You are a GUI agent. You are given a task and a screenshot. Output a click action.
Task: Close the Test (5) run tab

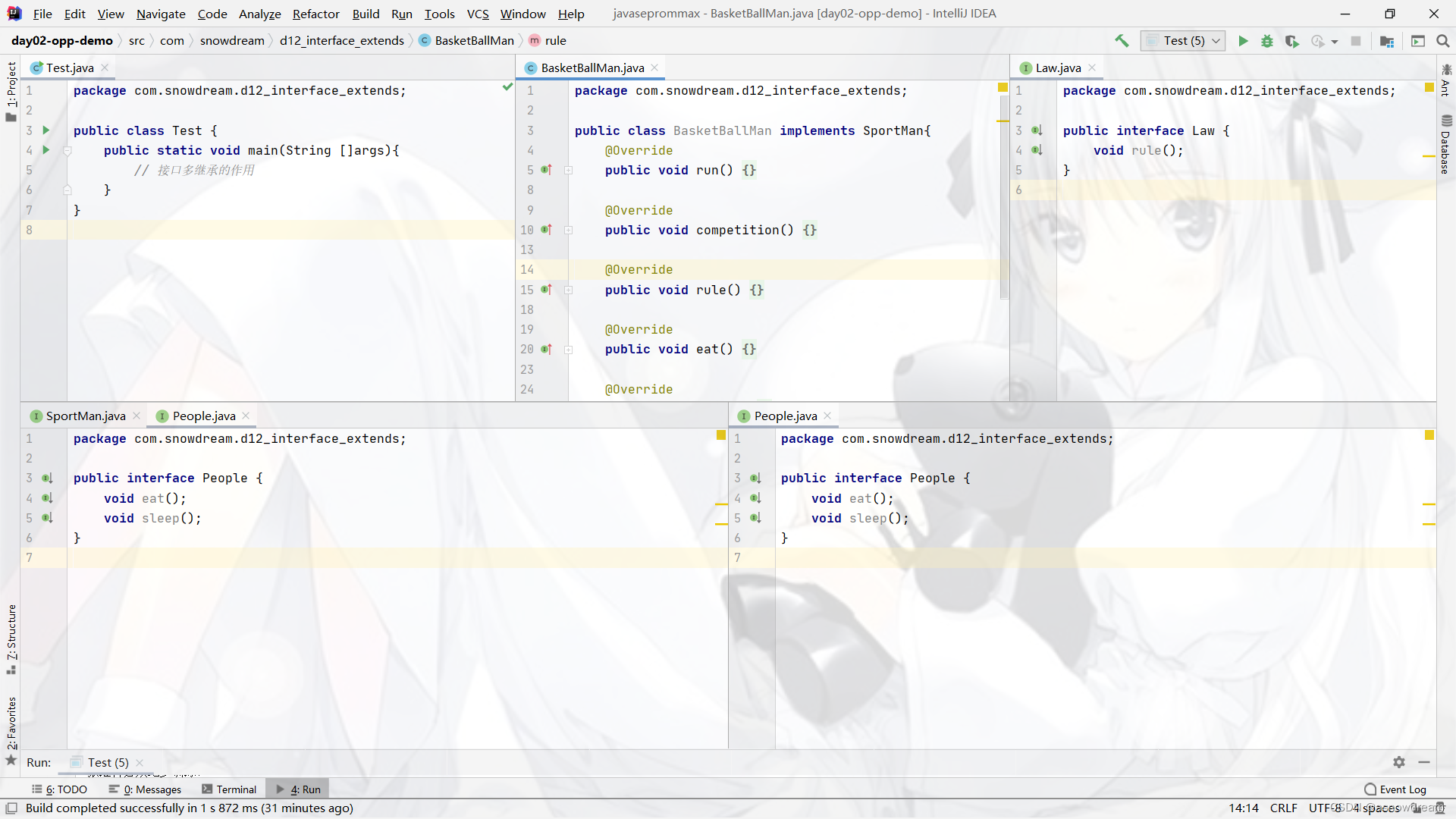(x=140, y=763)
